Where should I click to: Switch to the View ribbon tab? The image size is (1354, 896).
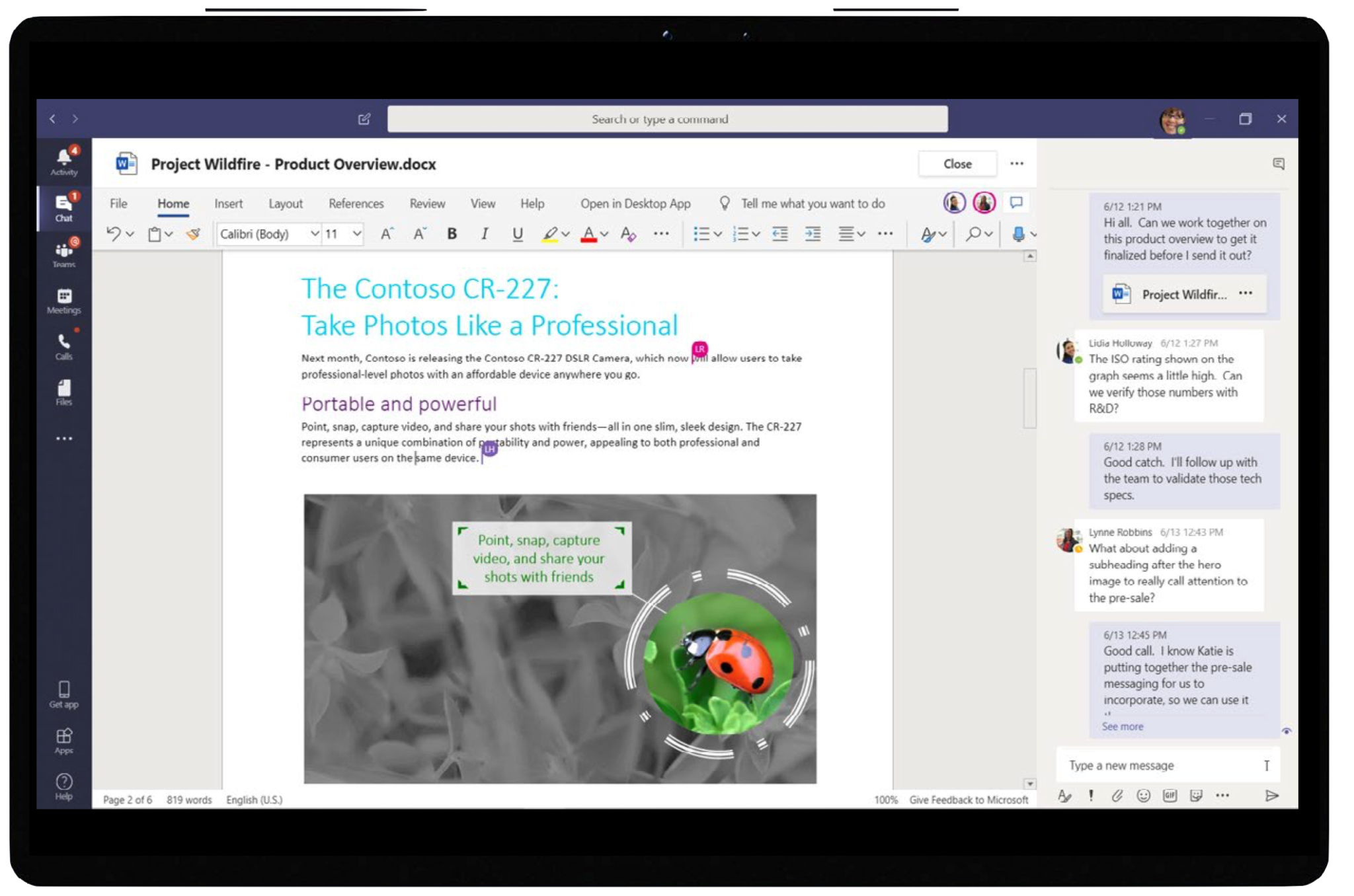point(483,204)
